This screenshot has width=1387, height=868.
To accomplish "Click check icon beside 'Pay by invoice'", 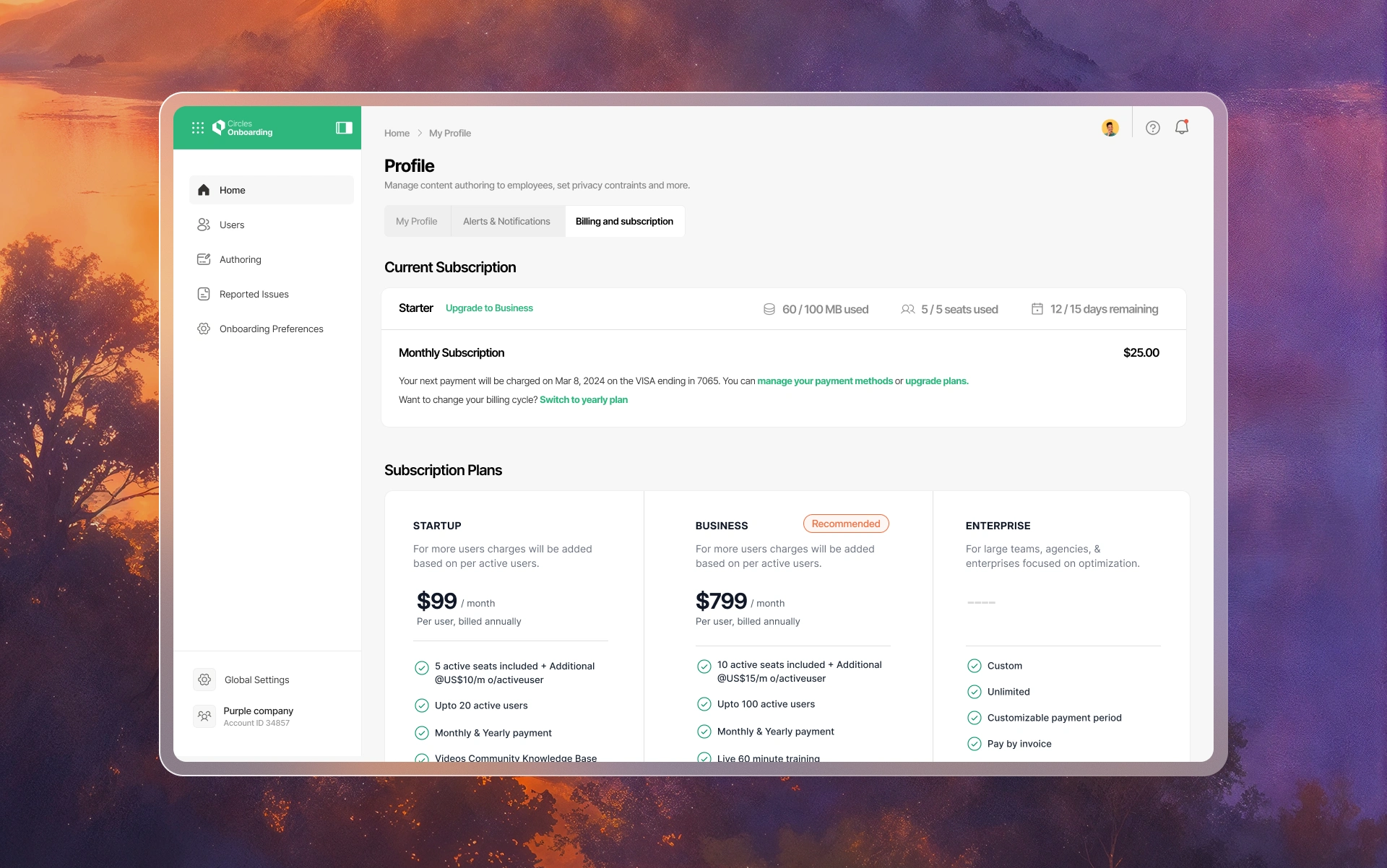I will point(975,744).
